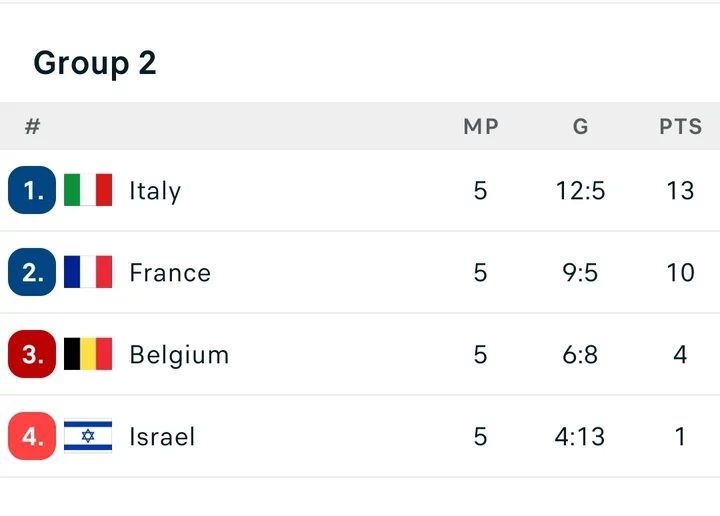Click France's 10 points value

[x=680, y=272]
